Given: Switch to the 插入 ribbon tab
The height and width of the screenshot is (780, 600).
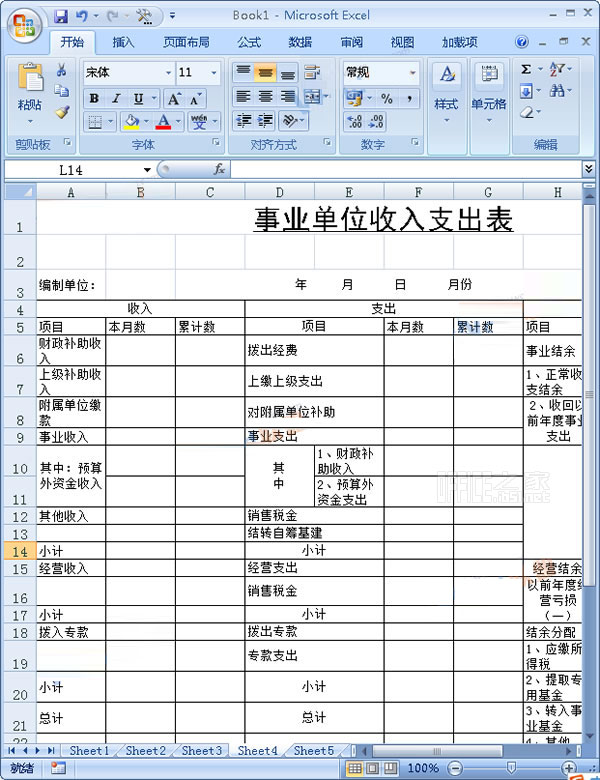Looking at the screenshot, I should click(x=123, y=42).
